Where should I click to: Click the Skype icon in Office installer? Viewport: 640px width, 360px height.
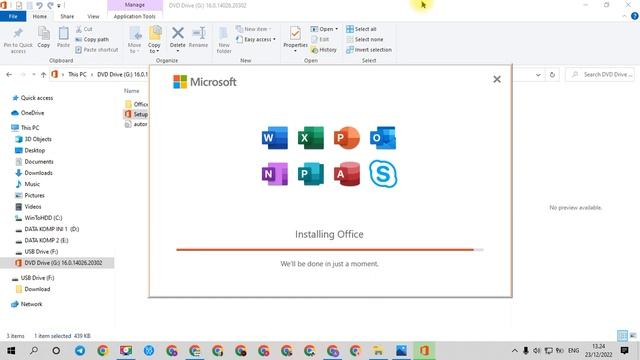click(x=383, y=174)
